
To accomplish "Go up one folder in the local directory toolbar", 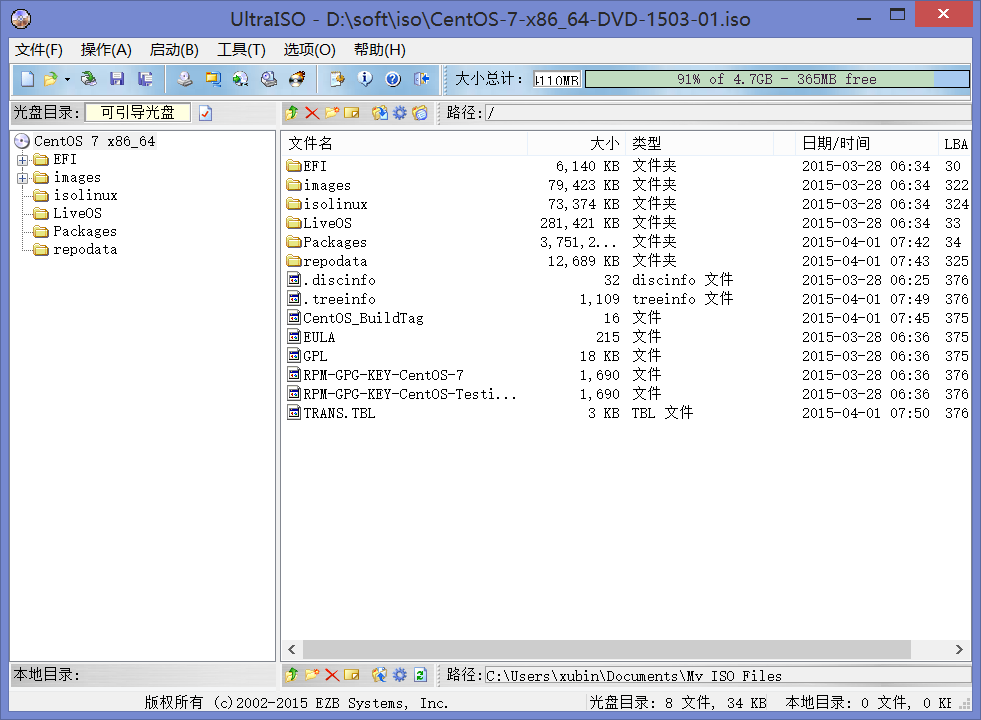I will coord(292,675).
